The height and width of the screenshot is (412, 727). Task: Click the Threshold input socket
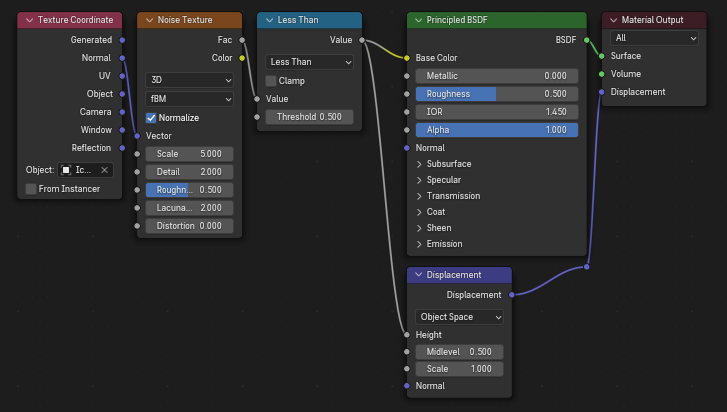click(x=257, y=117)
